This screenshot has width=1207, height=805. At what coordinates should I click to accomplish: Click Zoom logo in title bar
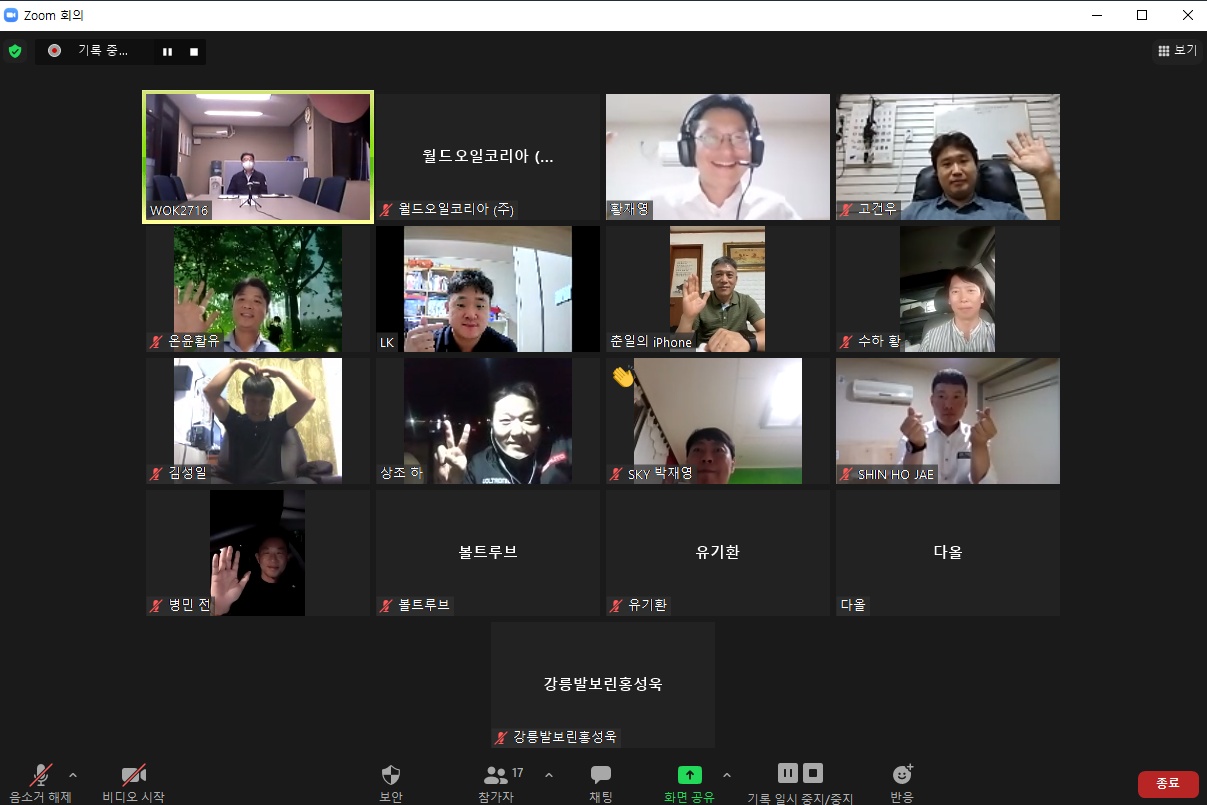click(12, 15)
